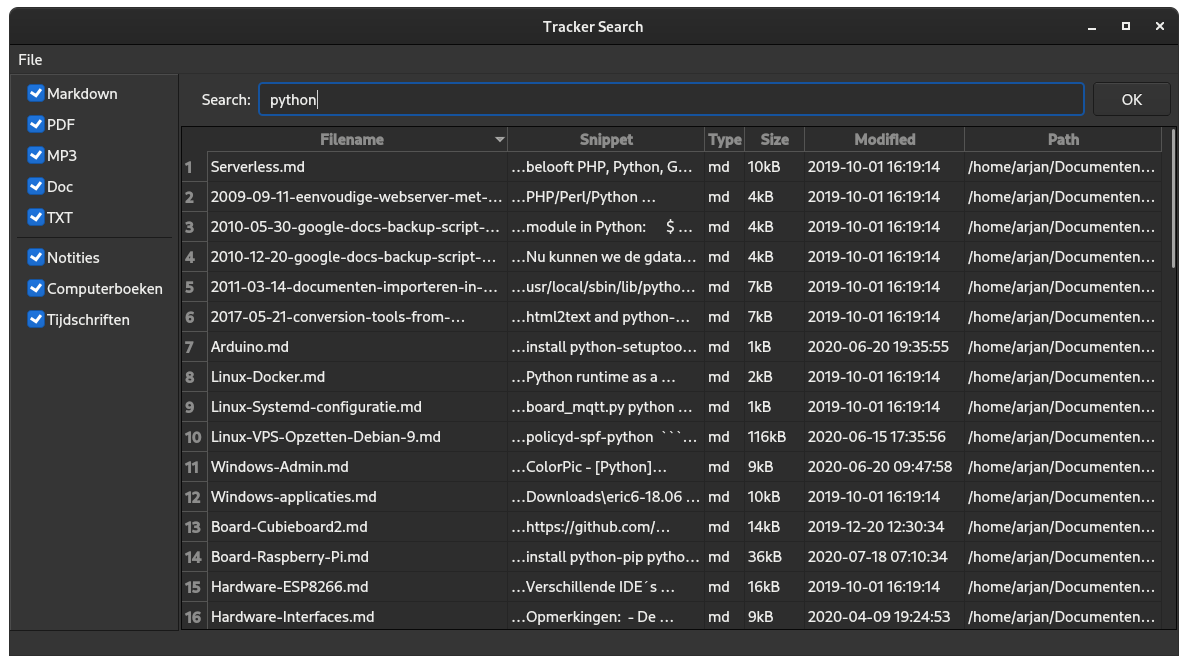Click the sort arrow in Filename header
This screenshot has width=1188, height=665.
click(x=500, y=140)
